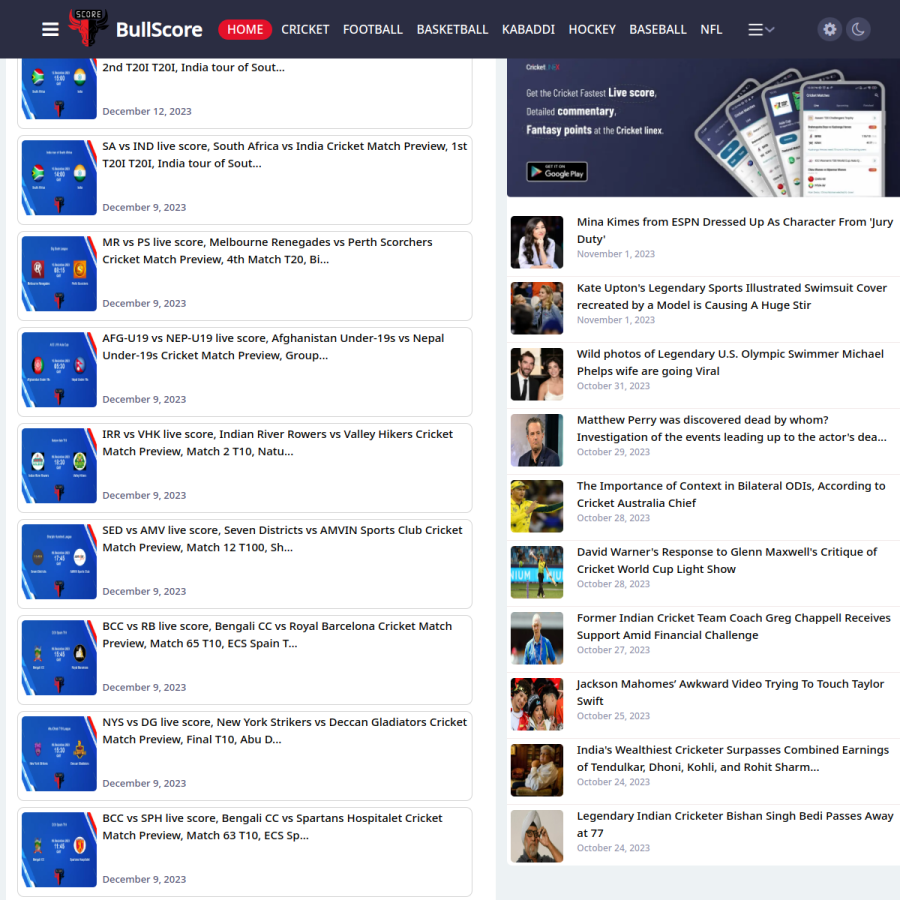Click Mina Kimes article photo

click(537, 242)
